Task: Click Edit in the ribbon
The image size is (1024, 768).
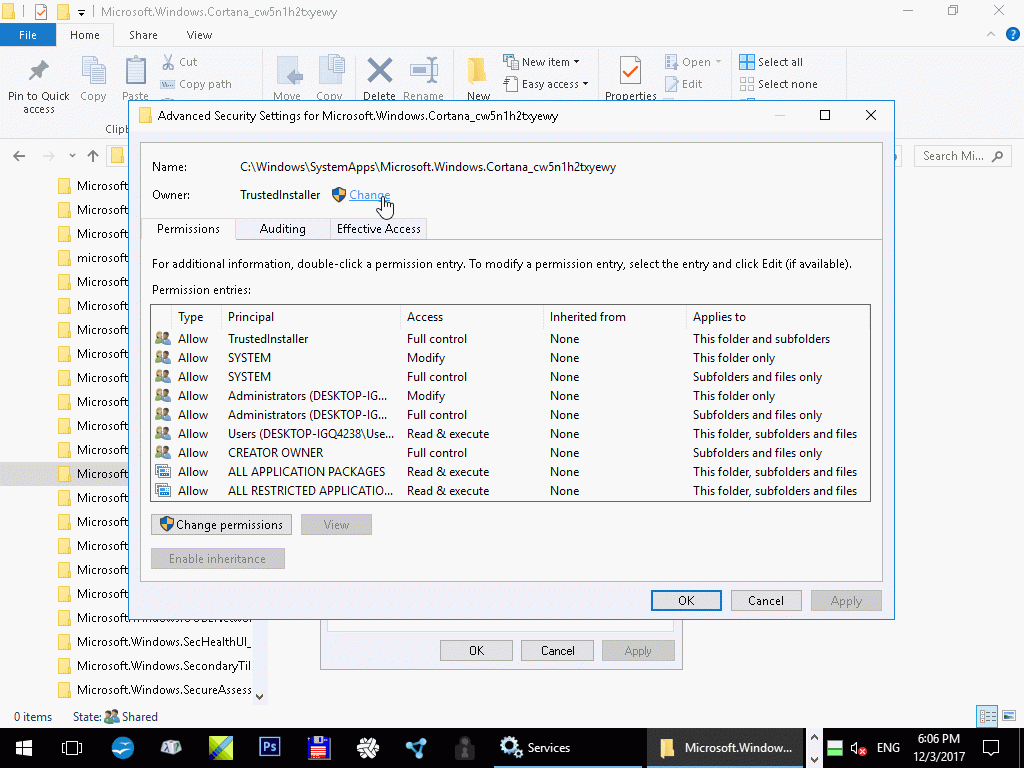Action: click(684, 84)
